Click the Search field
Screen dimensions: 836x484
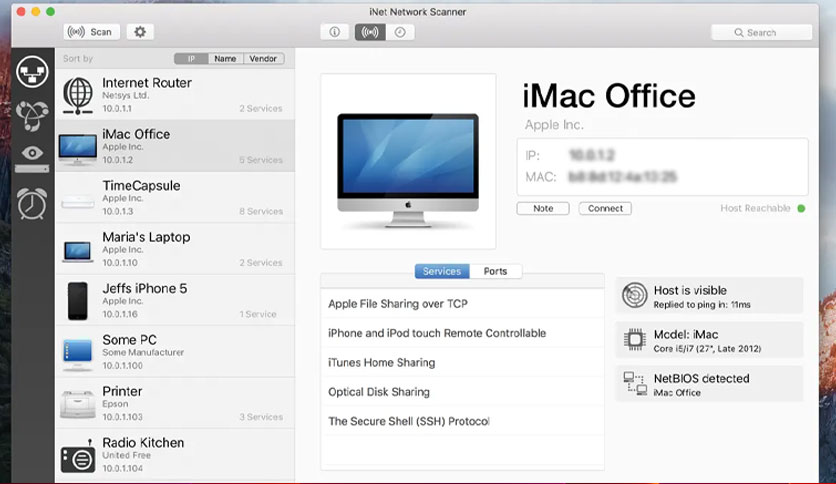(x=761, y=33)
